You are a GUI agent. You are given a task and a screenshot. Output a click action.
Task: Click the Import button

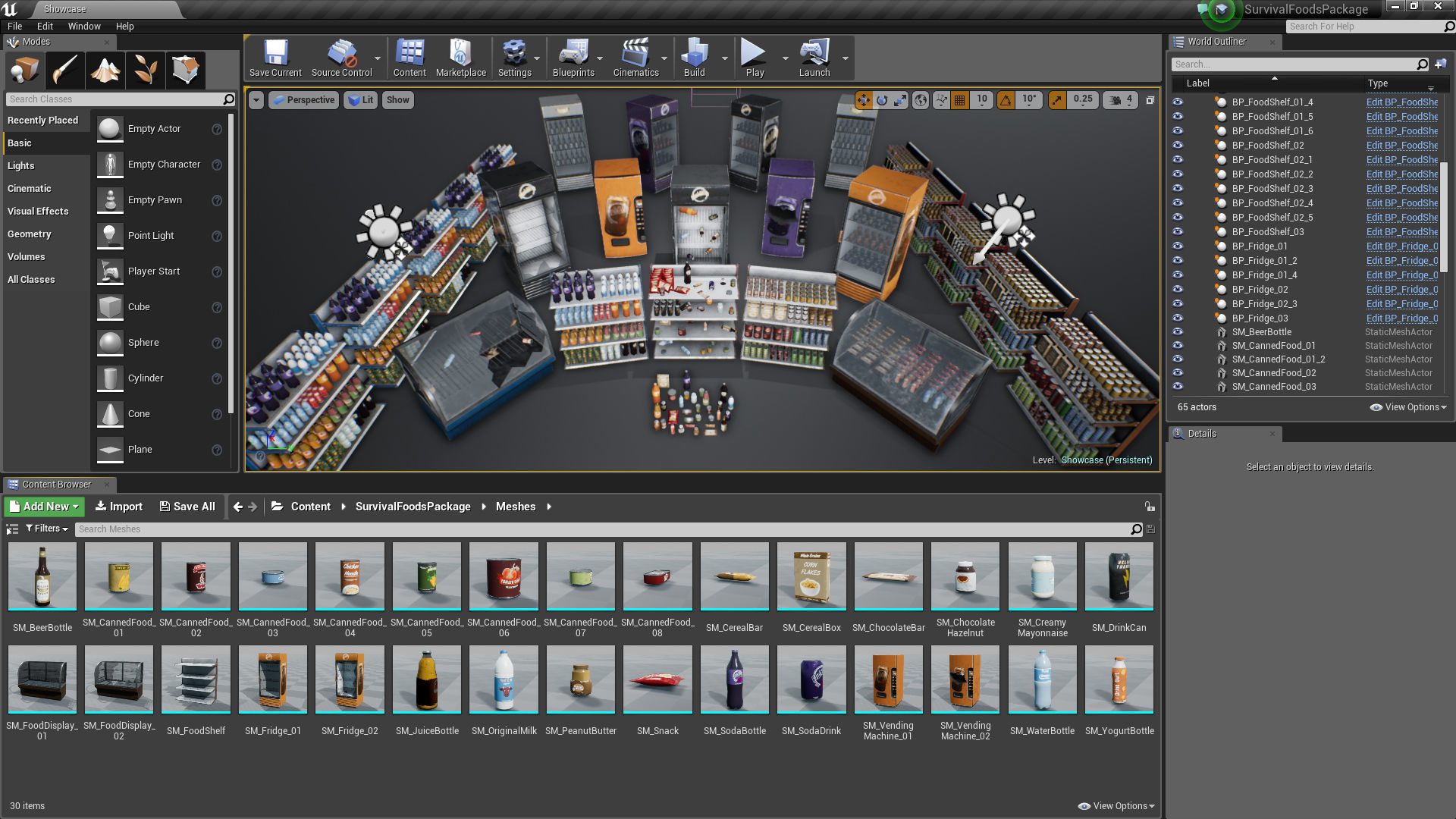[x=119, y=507]
